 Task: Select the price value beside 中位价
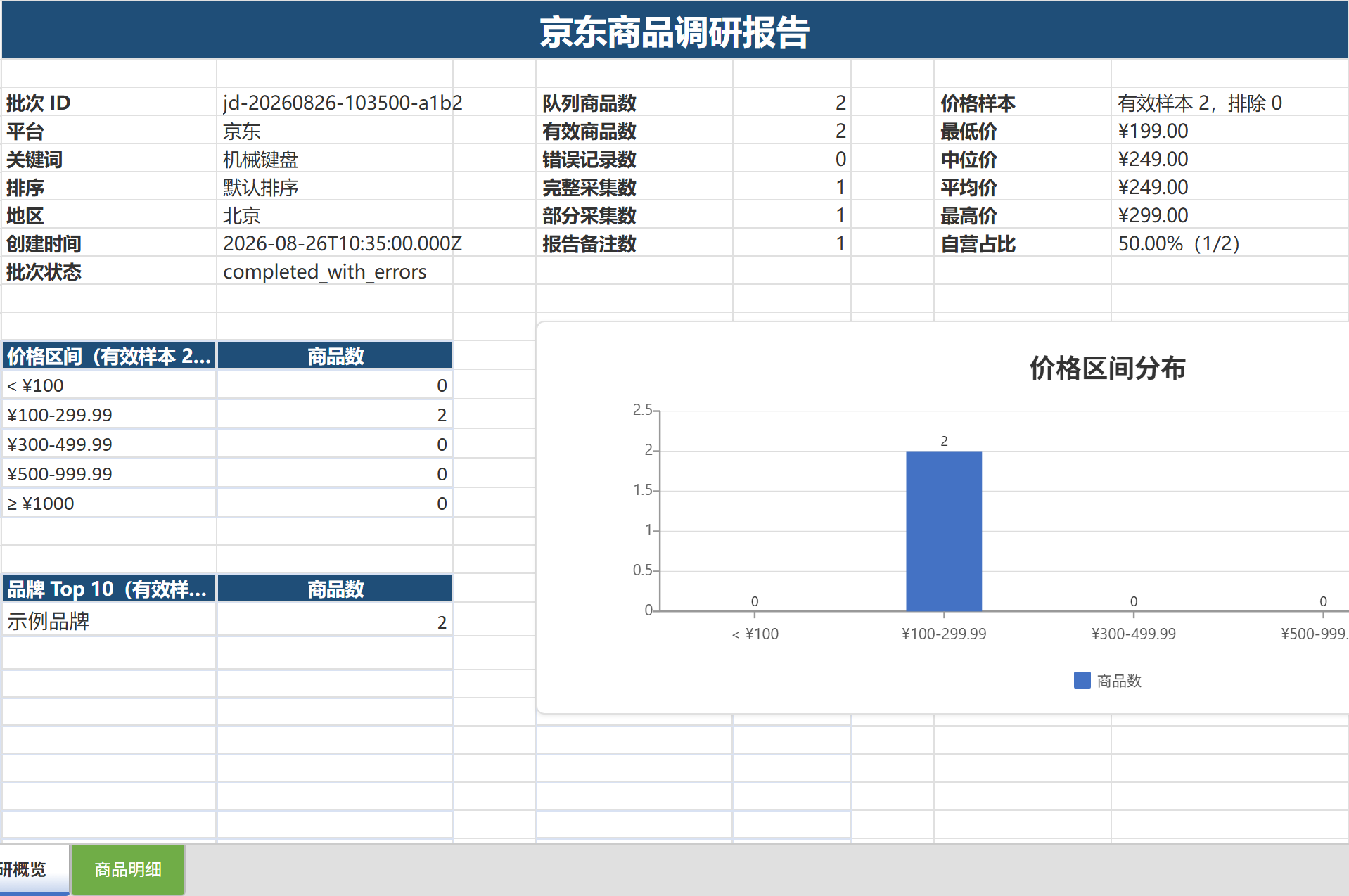coord(1230,159)
